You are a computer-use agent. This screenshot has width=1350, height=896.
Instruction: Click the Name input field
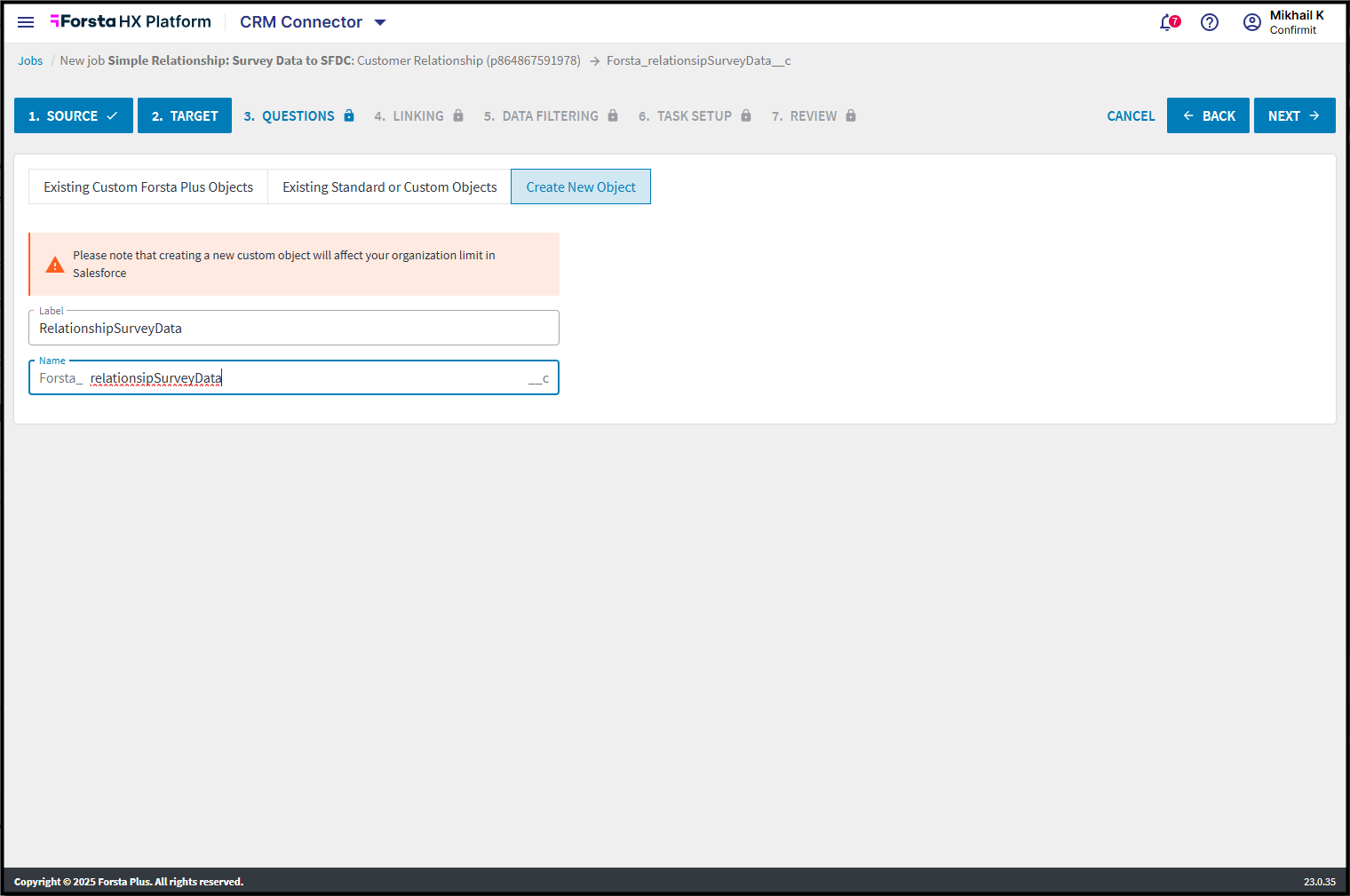pos(294,377)
